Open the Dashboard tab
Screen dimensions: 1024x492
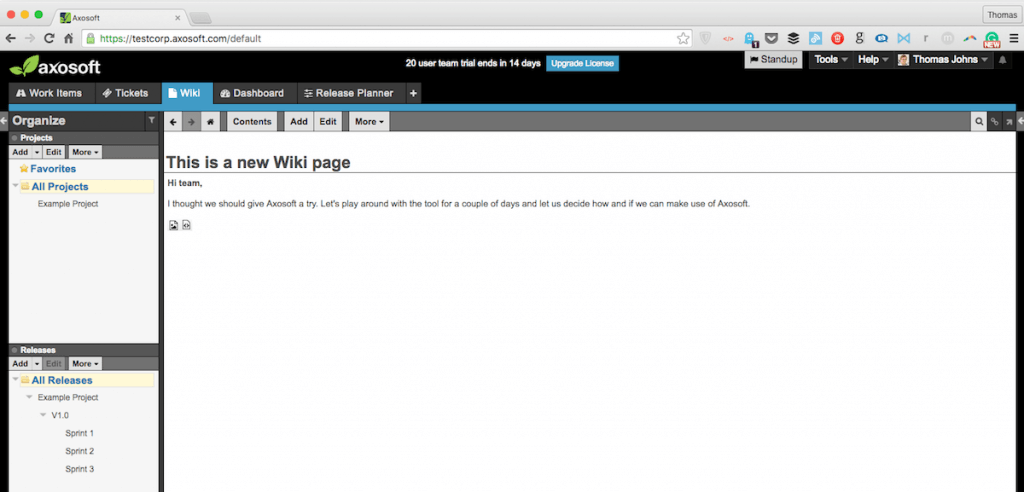point(255,93)
